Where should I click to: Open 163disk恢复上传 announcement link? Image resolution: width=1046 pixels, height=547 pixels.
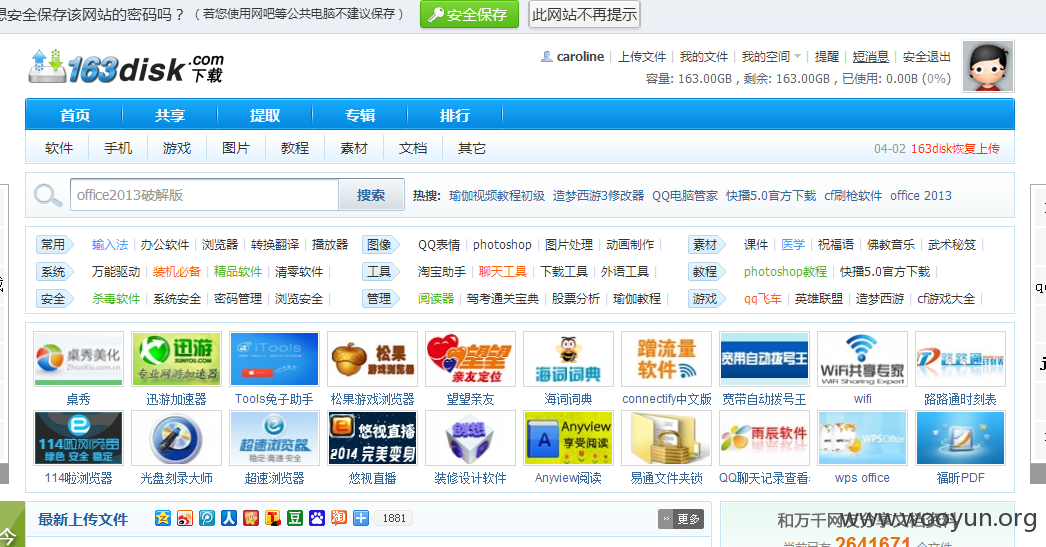(955, 149)
